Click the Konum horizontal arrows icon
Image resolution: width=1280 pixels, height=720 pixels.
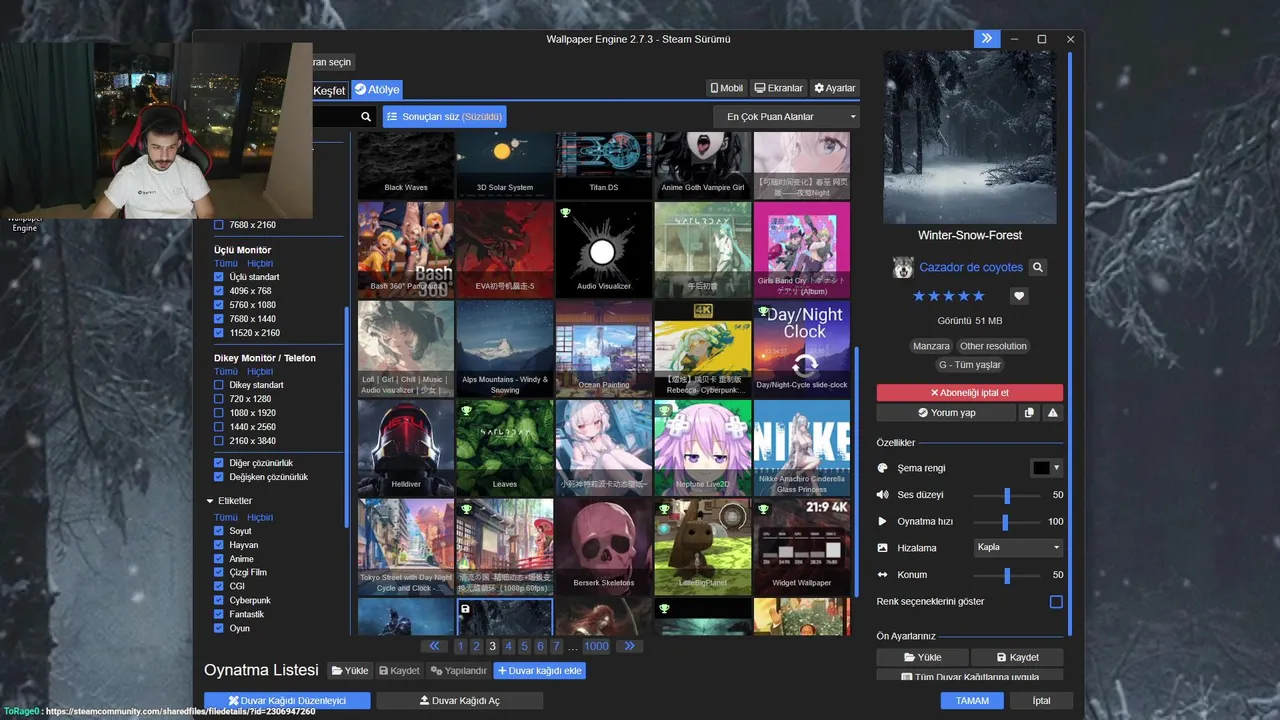(x=883, y=575)
